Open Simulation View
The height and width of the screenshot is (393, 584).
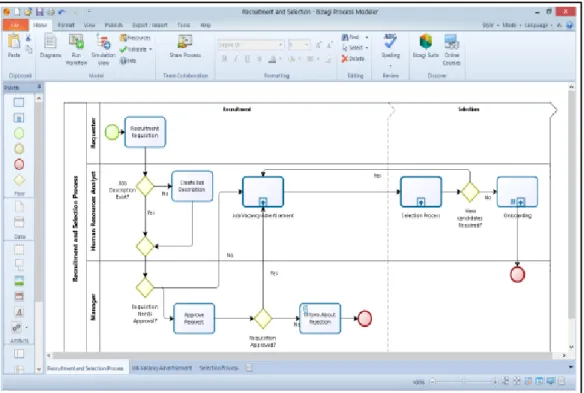pos(103,49)
